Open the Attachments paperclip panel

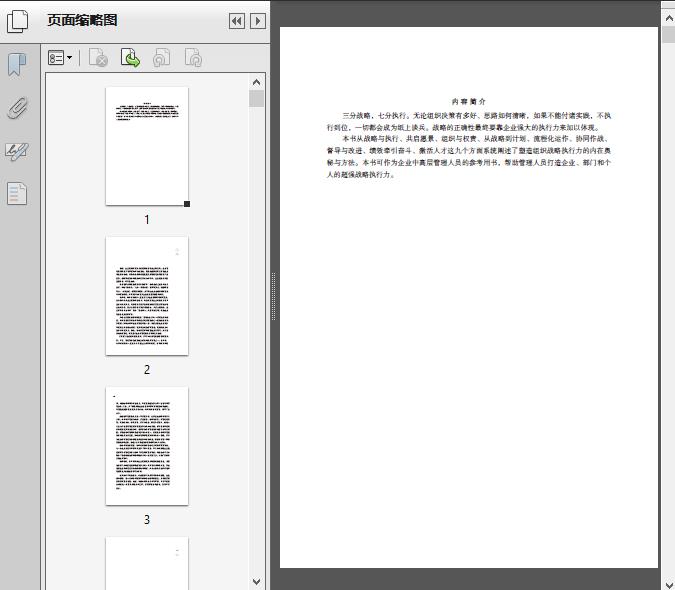tap(17, 108)
